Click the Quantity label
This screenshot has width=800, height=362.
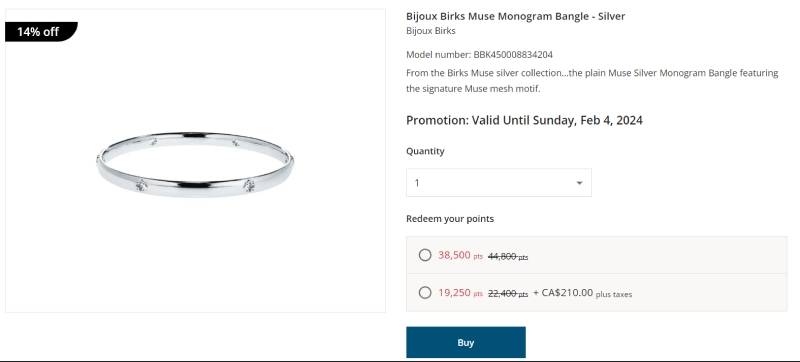coord(425,151)
